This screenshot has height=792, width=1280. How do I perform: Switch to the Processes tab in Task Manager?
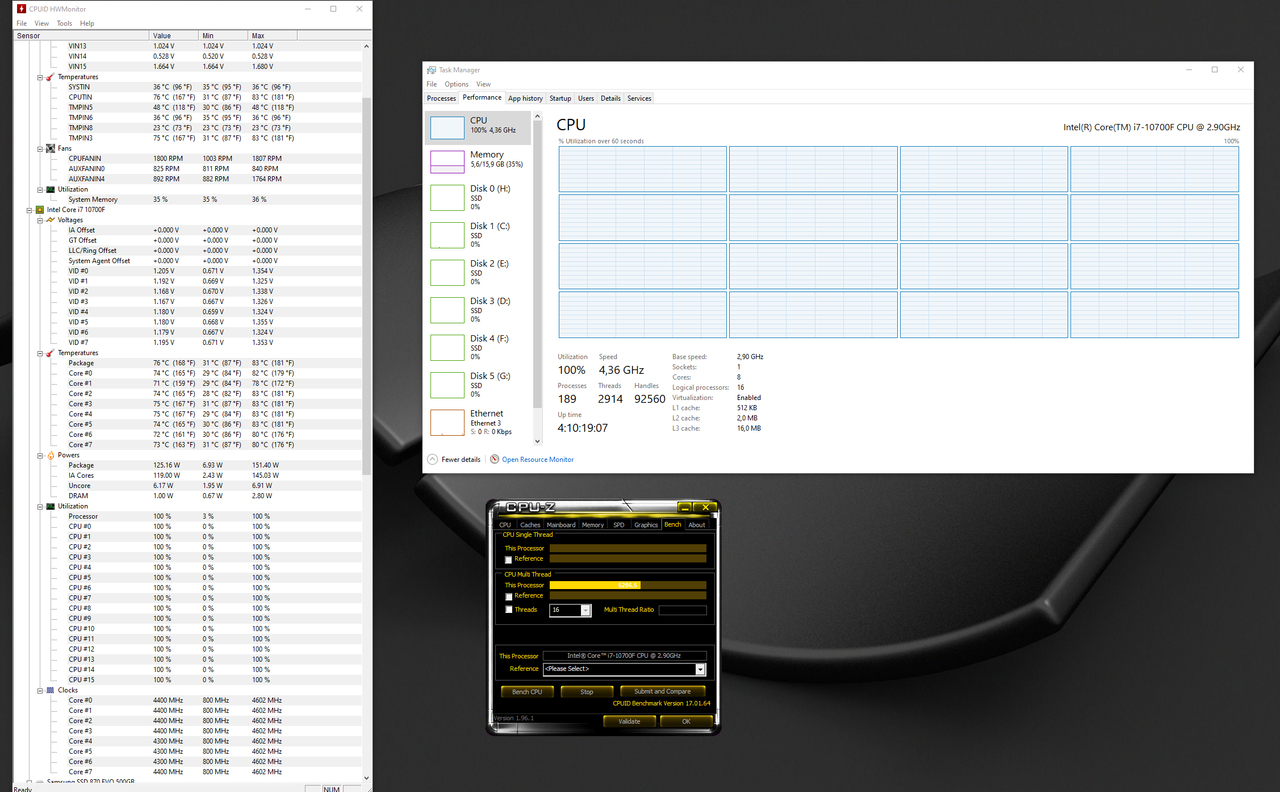(x=441, y=98)
